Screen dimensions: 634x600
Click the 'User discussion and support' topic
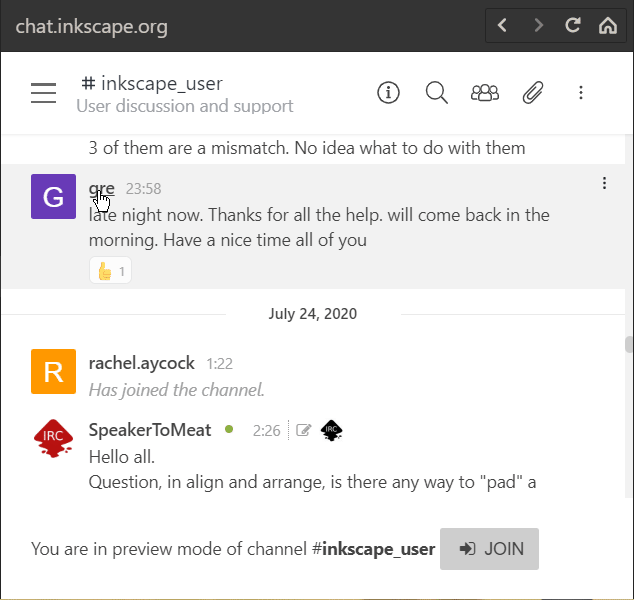(x=185, y=106)
